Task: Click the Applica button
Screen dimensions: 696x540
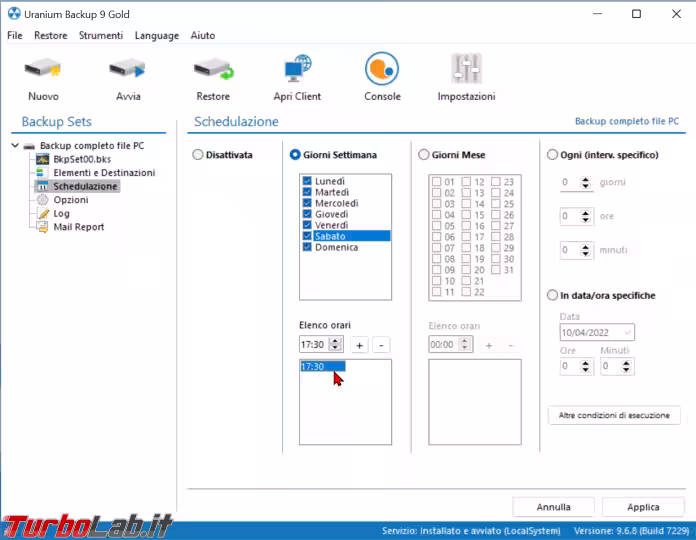Action: (643, 507)
